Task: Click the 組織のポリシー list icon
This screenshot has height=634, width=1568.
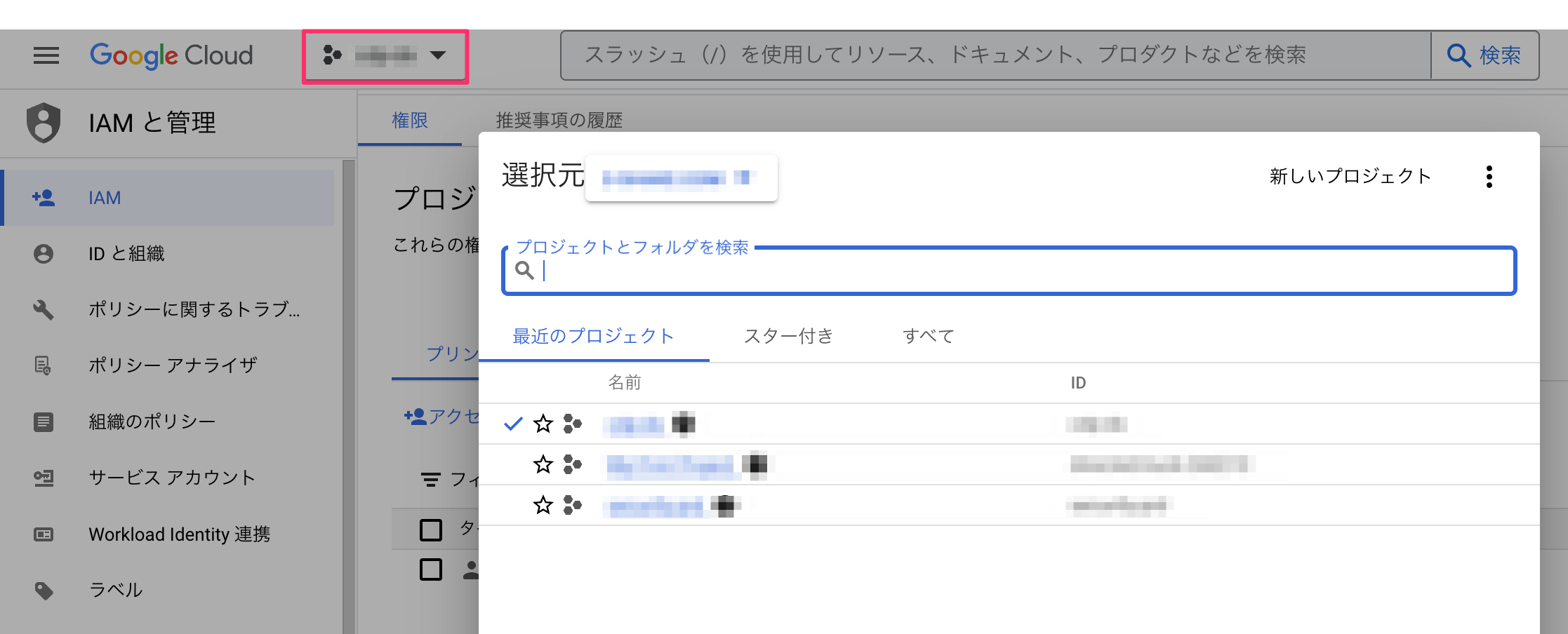Action: click(x=44, y=421)
